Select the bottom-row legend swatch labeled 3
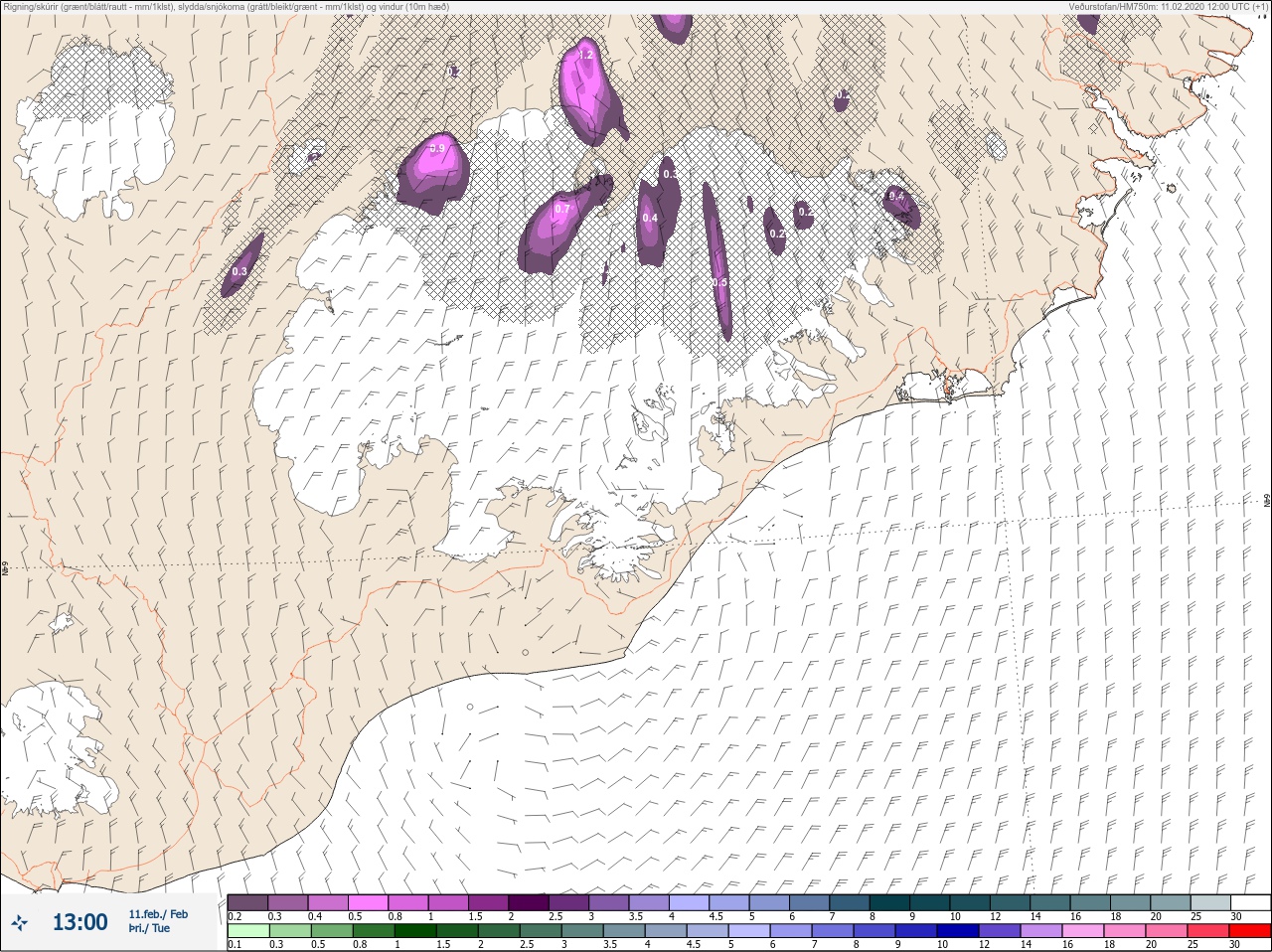This screenshot has height=952, width=1272. point(582,931)
